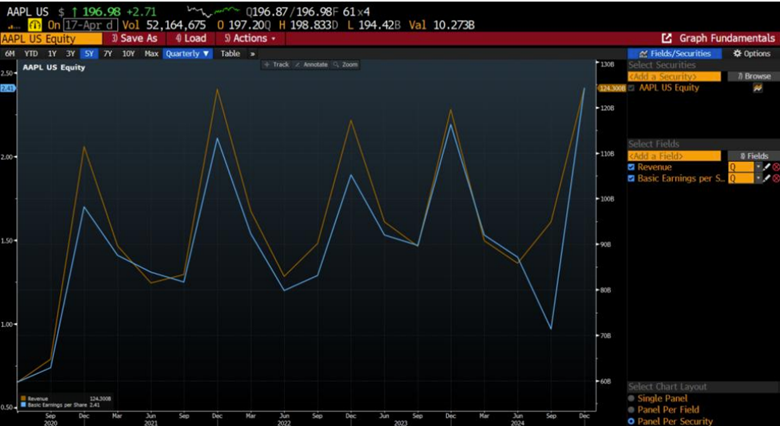The image size is (780, 426).
Task: Click the AAPL US Equity chart title
Action: tap(53, 68)
